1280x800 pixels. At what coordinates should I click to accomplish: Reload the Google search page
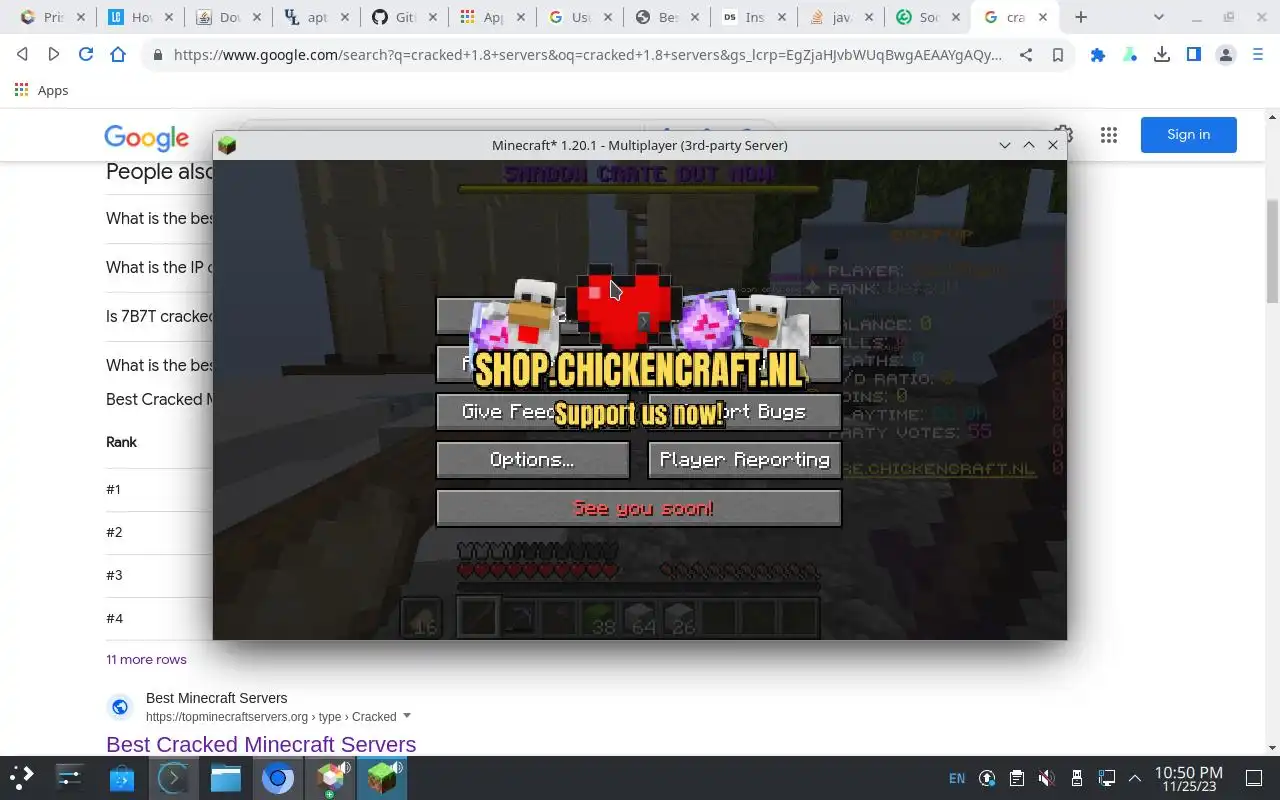(86, 55)
